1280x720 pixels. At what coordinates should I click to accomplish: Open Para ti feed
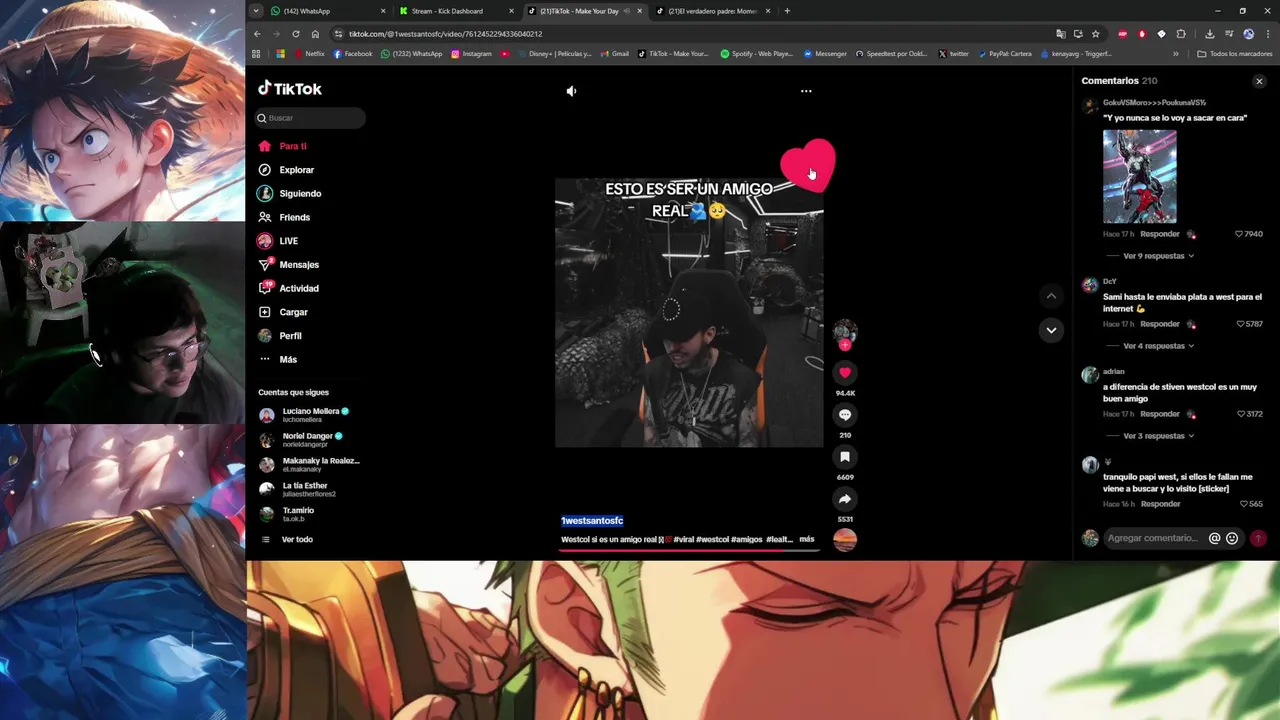(x=284, y=146)
